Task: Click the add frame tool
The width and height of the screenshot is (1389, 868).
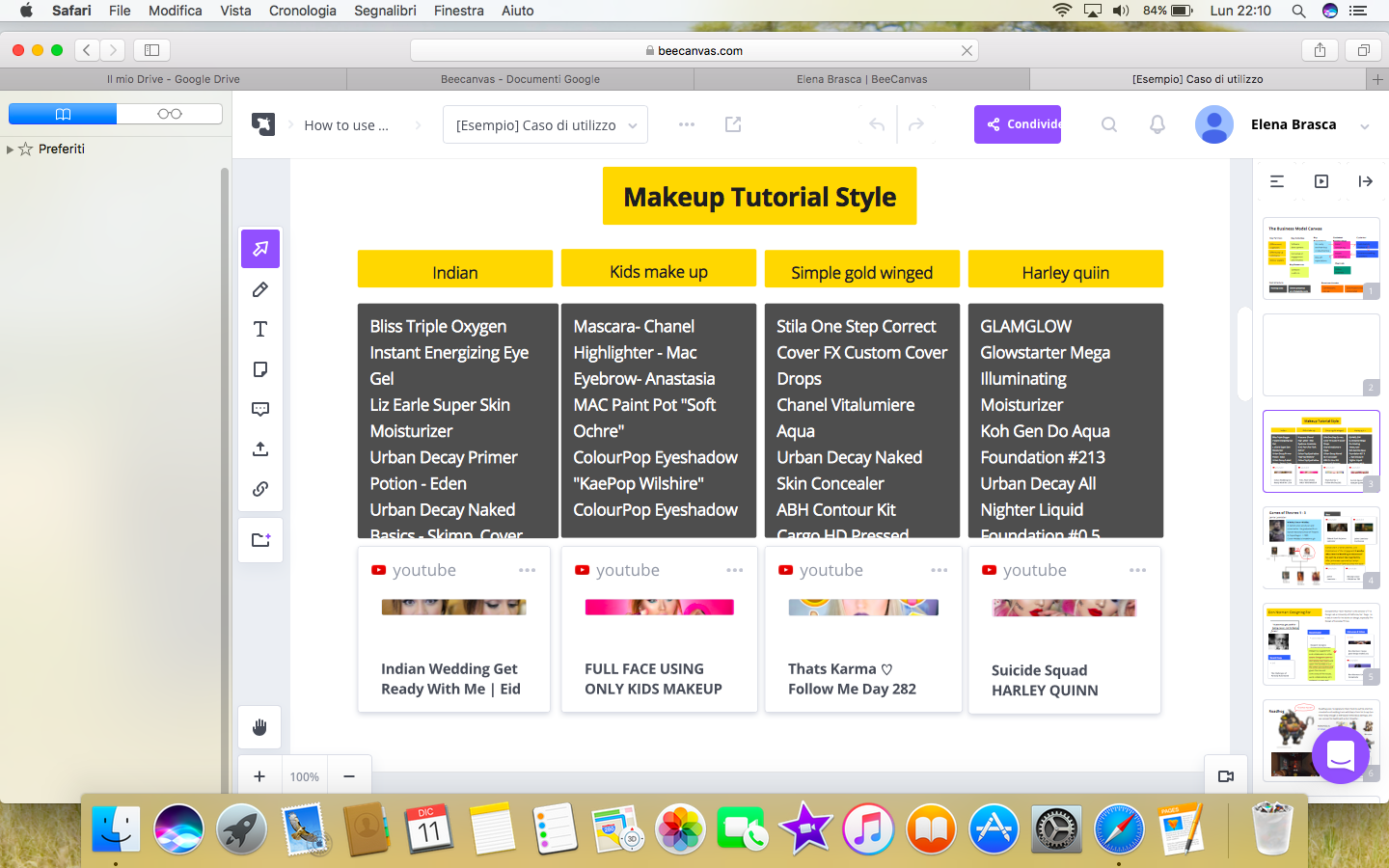Action: click(x=260, y=540)
